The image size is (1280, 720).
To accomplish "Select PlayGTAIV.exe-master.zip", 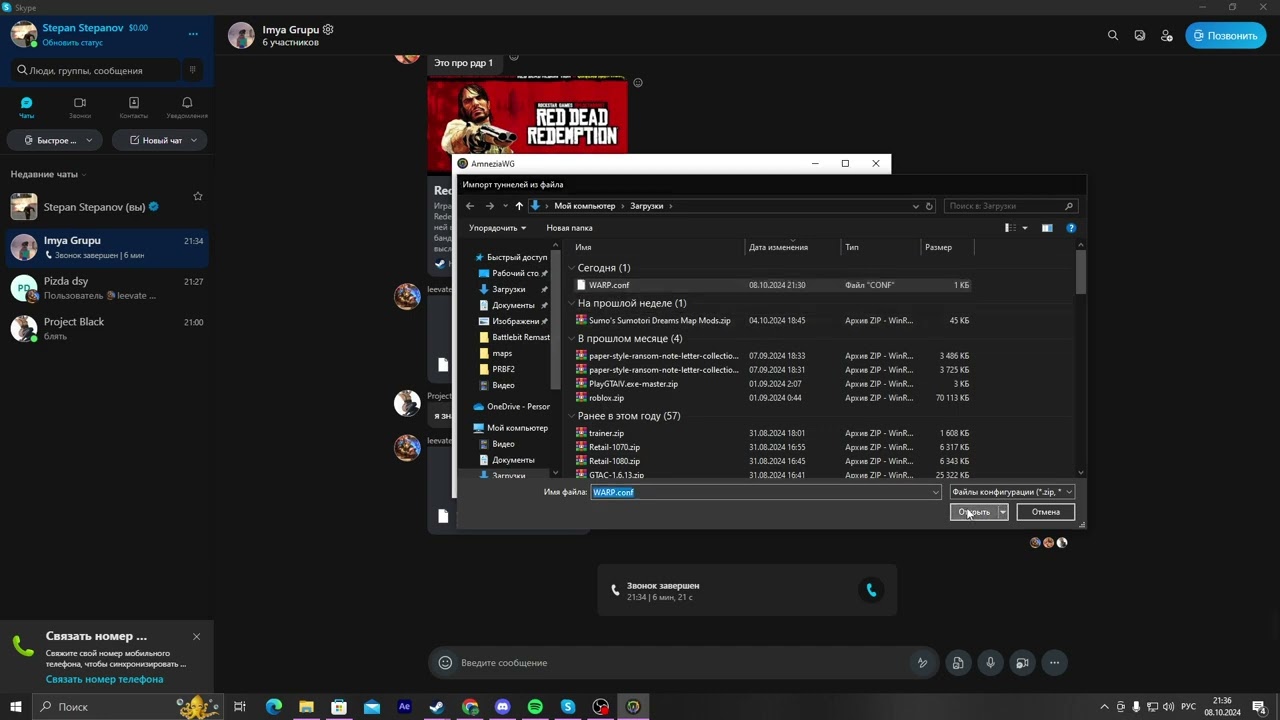I will point(772,384).
